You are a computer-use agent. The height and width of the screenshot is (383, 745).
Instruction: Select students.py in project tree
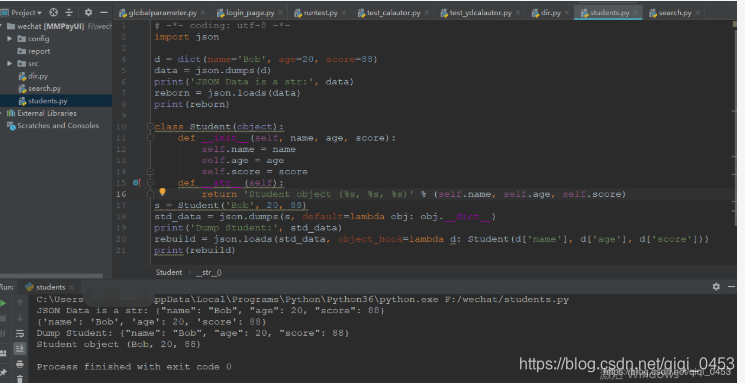coord(43,101)
